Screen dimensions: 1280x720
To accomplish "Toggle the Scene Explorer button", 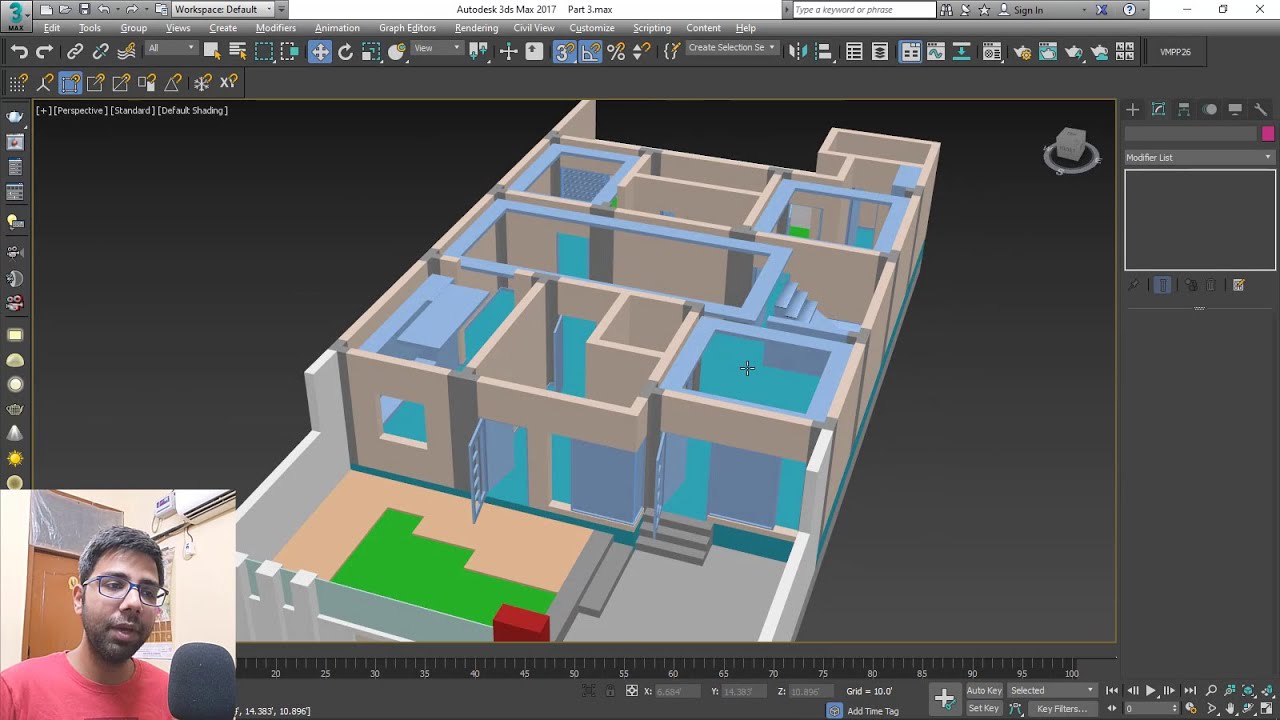I will point(854,52).
